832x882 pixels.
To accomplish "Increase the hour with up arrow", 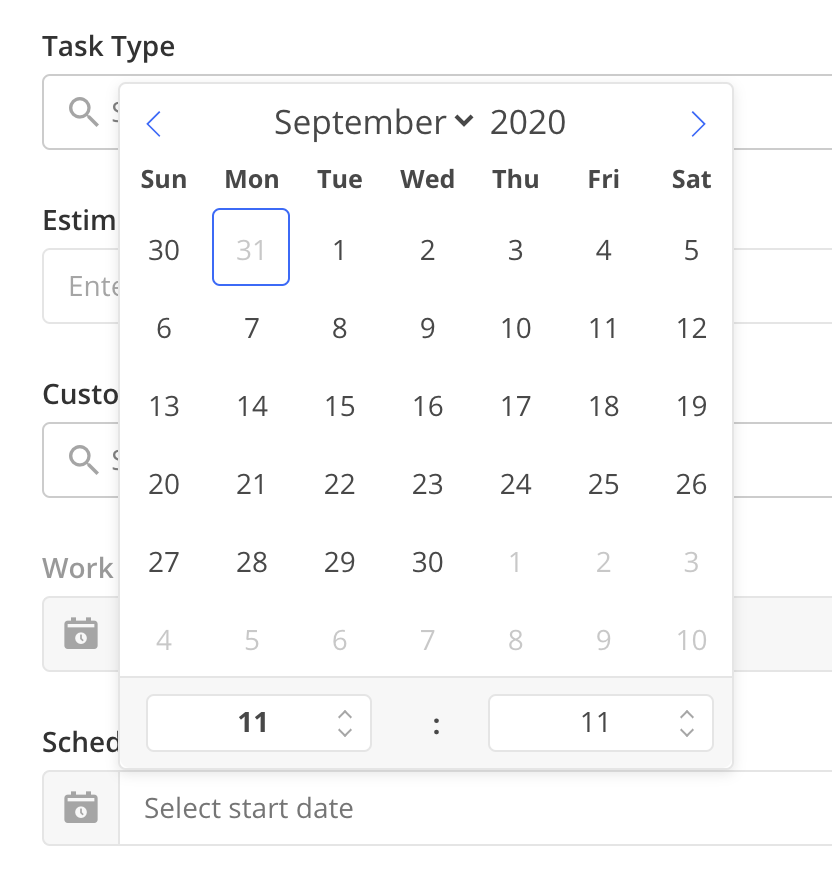I will (345, 714).
